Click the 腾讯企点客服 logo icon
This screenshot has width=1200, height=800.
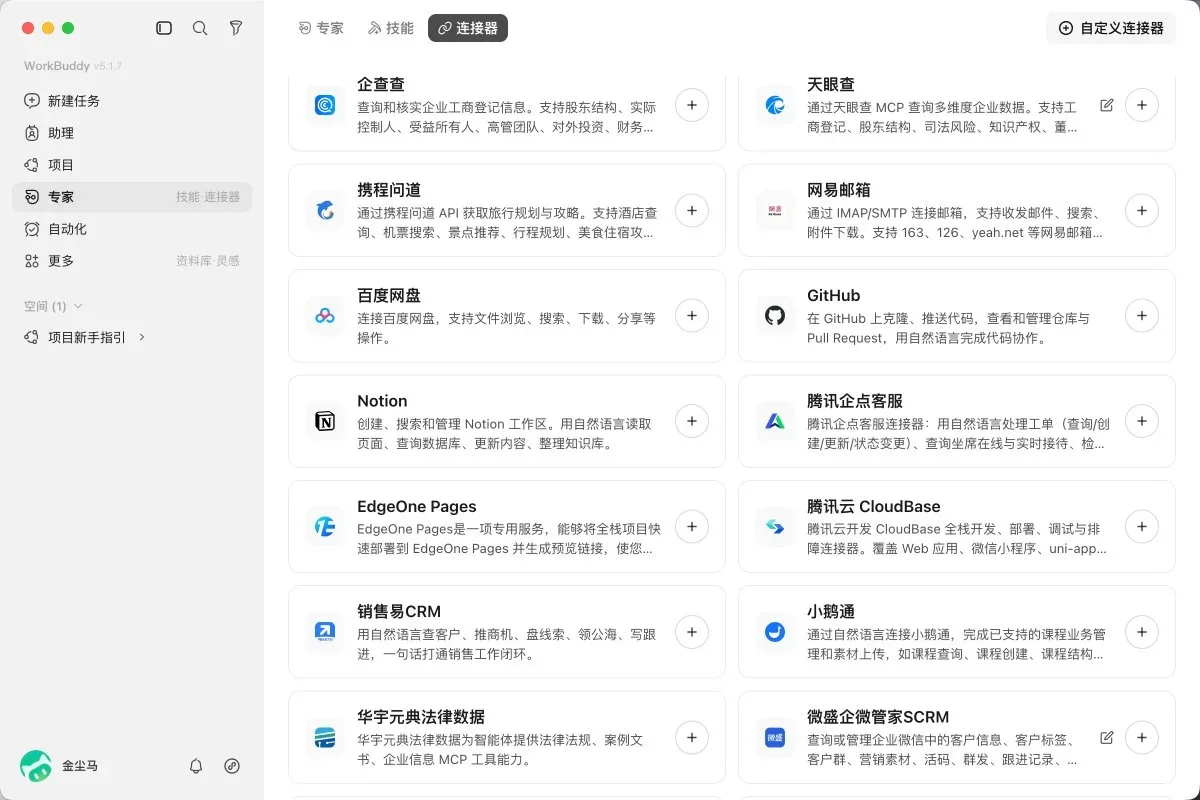point(775,421)
